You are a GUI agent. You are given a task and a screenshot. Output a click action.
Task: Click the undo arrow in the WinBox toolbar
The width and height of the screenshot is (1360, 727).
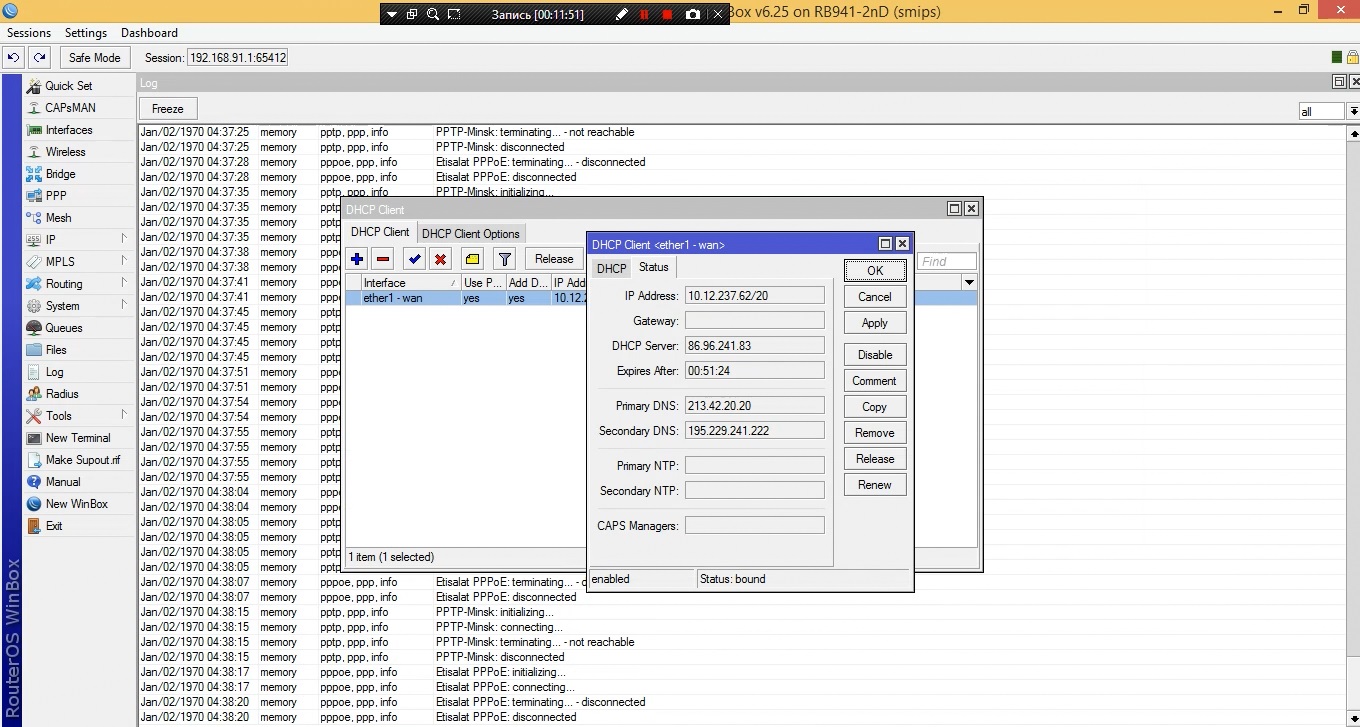[14, 58]
